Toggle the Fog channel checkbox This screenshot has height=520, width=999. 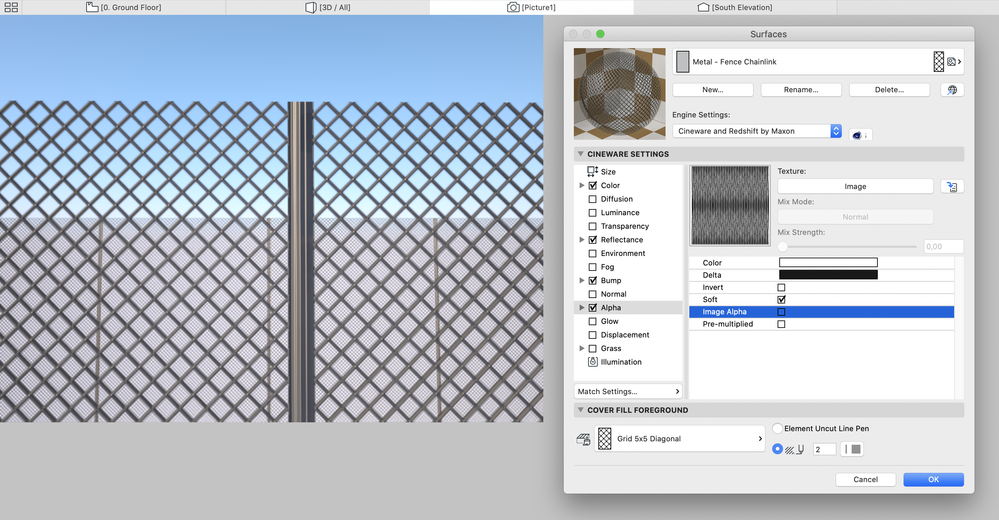click(593, 267)
